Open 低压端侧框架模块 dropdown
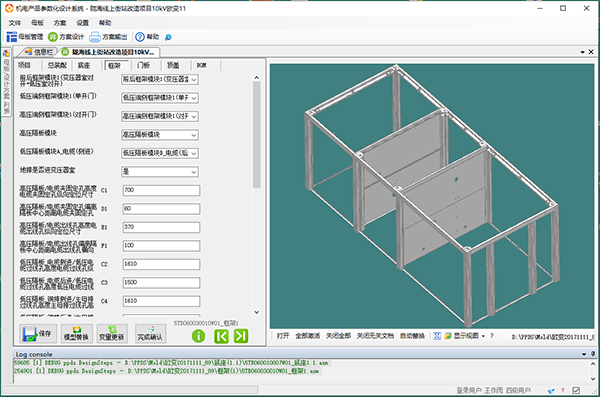 tap(160, 98)
